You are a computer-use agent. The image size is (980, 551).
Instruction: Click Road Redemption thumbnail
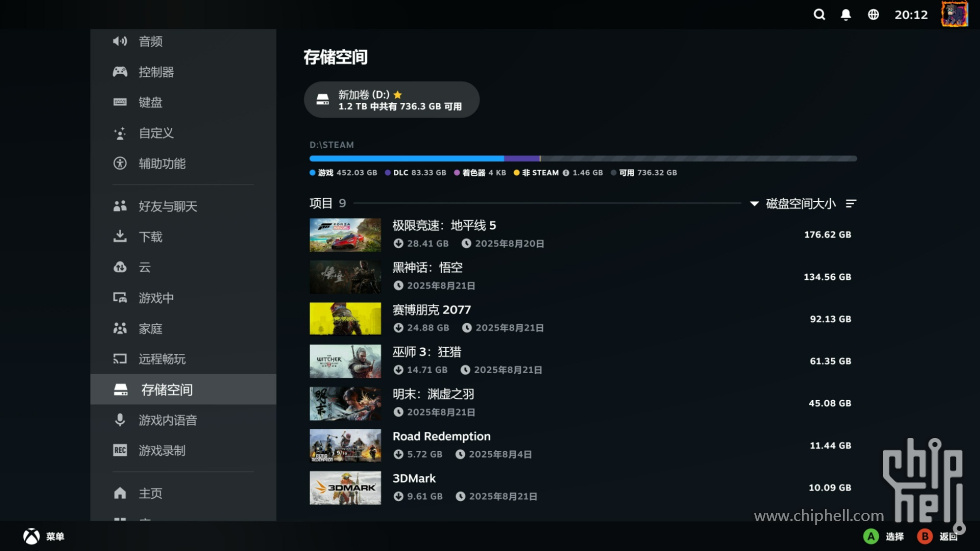click(x=345, y=445)
